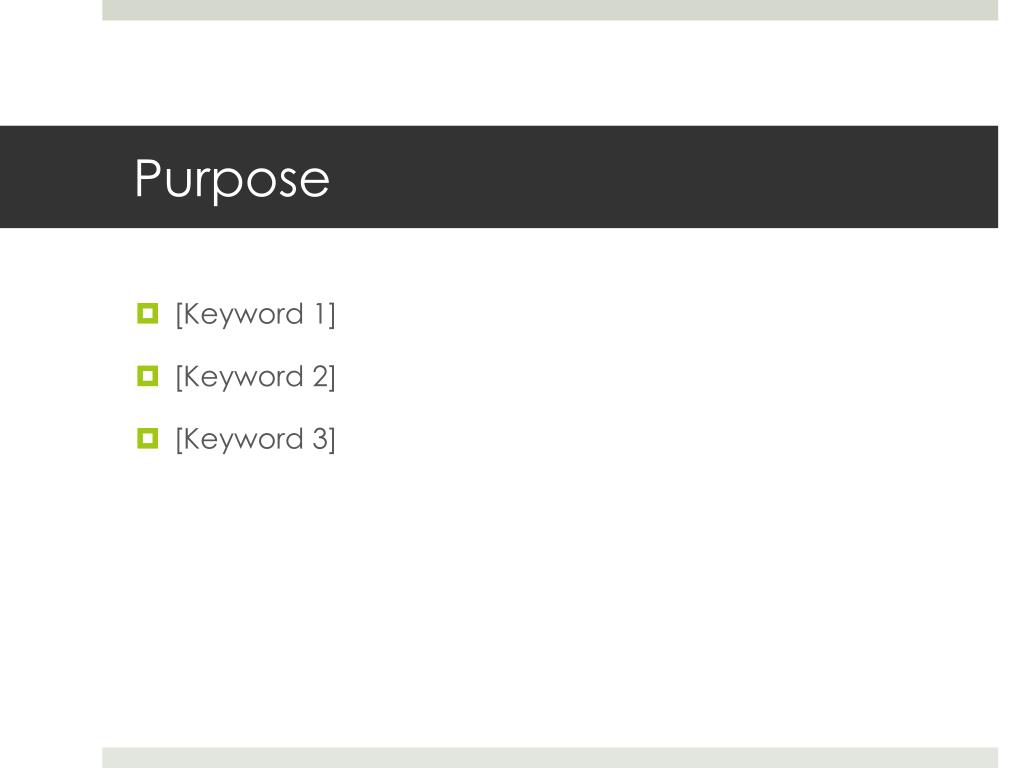1024x768 pixels.
Task: Click the dark banner area left of Purpose
Action: click(65, 177)
